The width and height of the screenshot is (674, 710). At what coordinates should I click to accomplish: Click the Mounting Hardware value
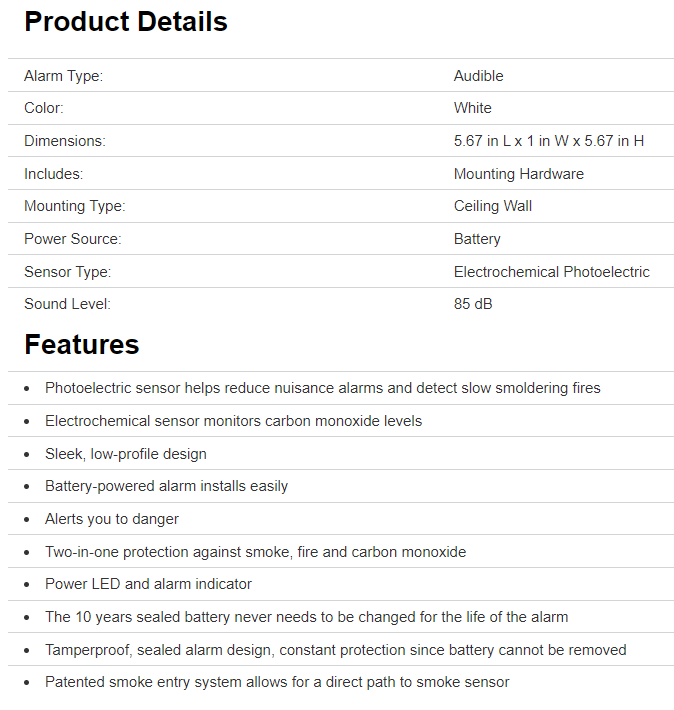[518, 174]
